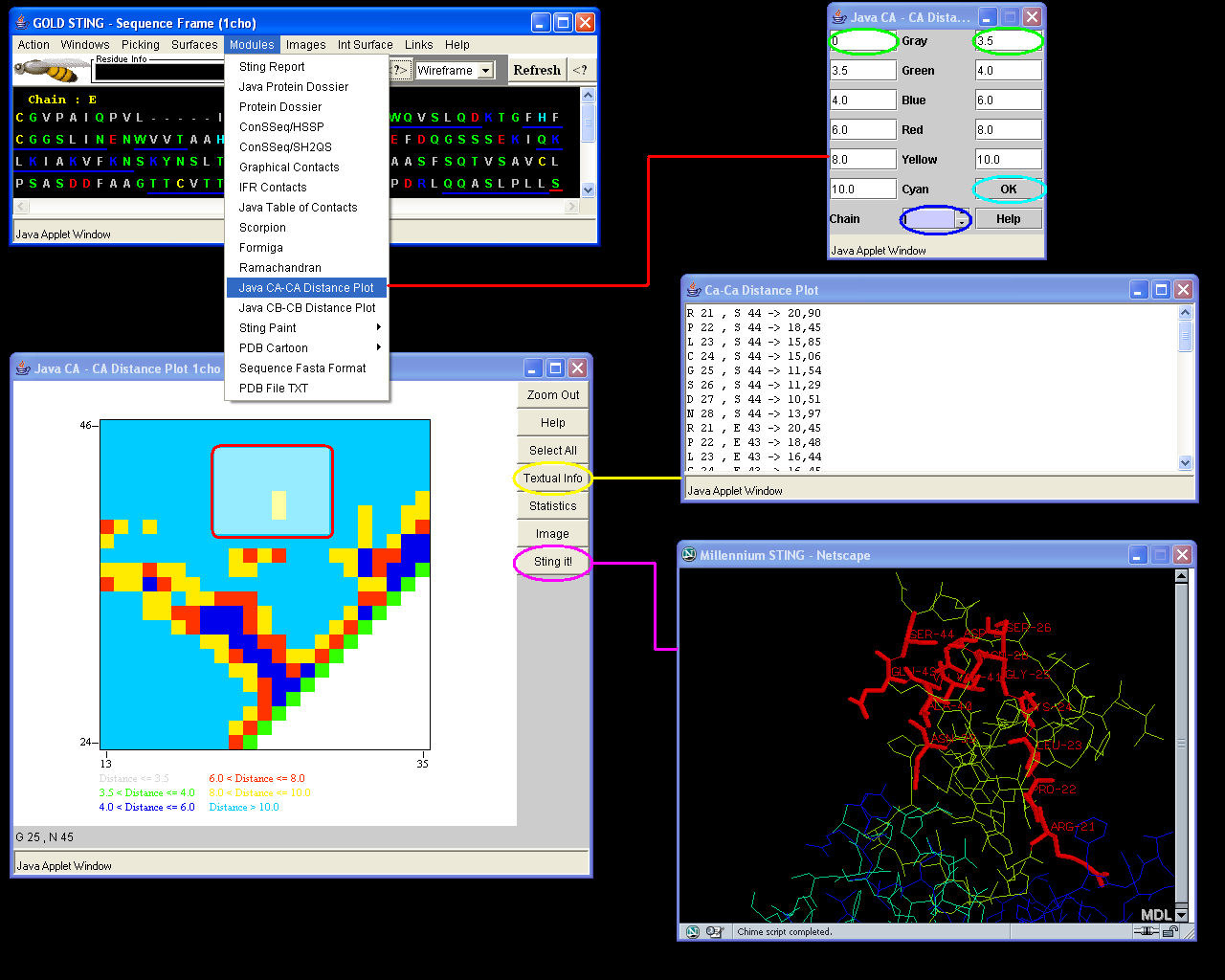1225x980 pixels.
Task: Click Java icon in the Distance Plot 1cho title bar
Action: (x=23, y=367)
